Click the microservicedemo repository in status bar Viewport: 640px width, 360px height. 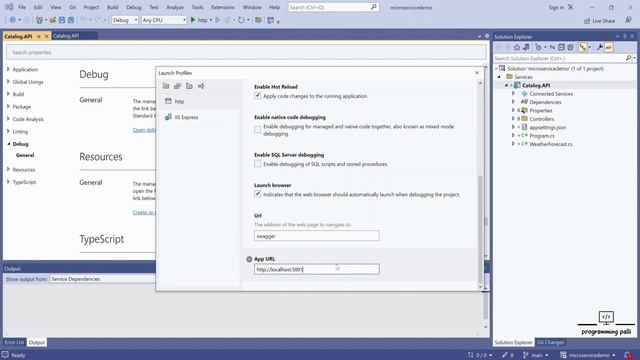point(588,355)
